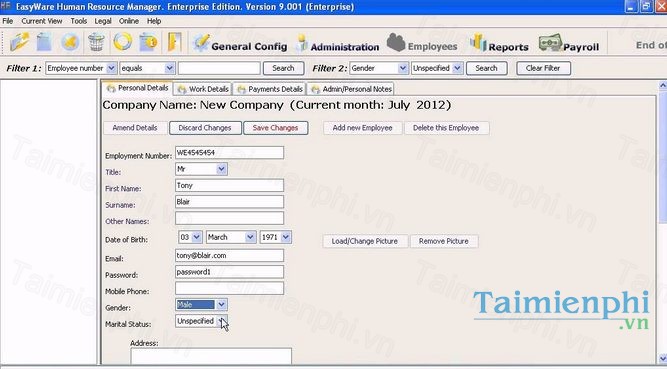The image size is (667, 369).
Task: Click the Add new Employee button
Action: click(x=362, y=128)
